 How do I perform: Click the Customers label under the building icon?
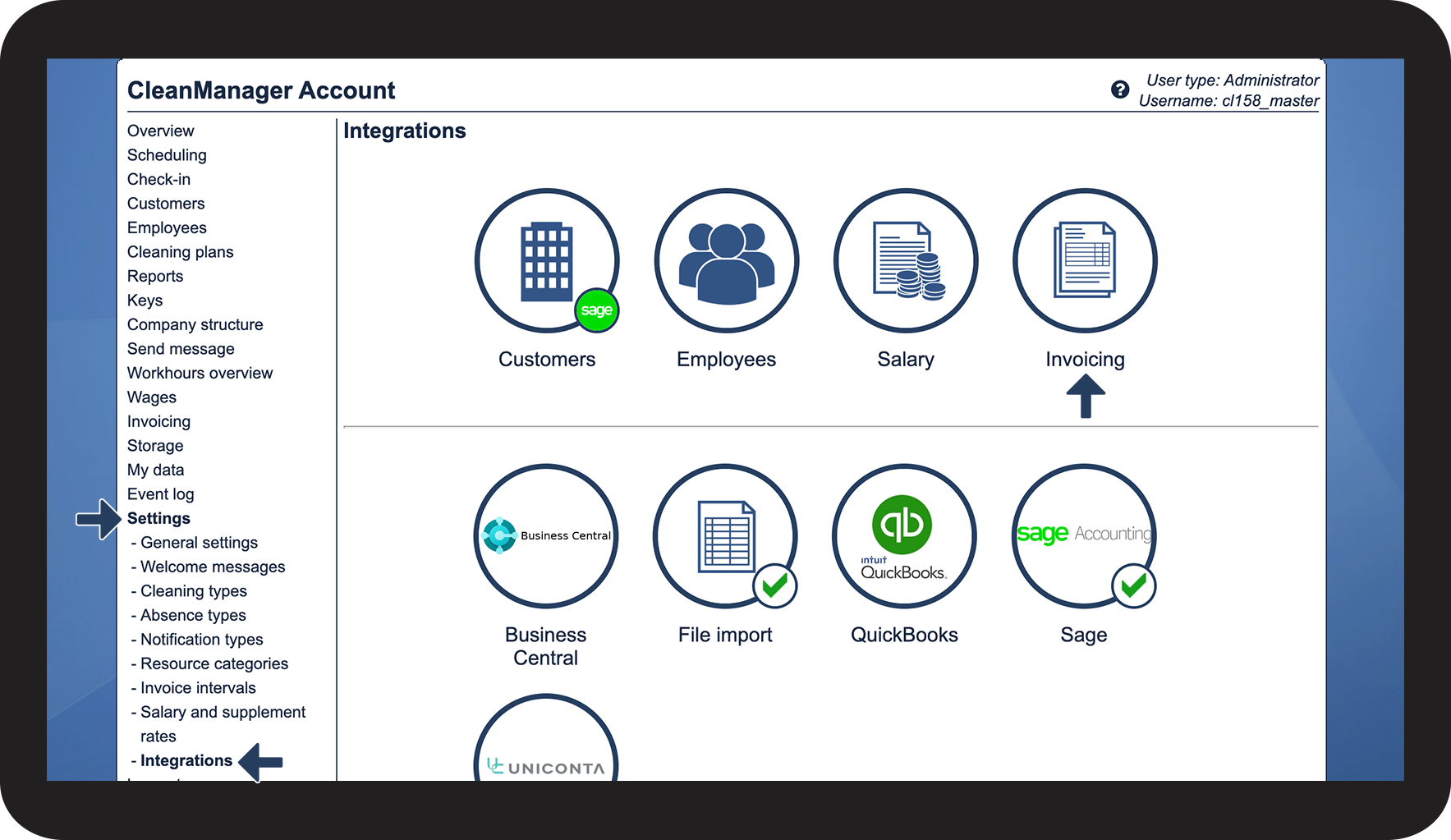547,360
